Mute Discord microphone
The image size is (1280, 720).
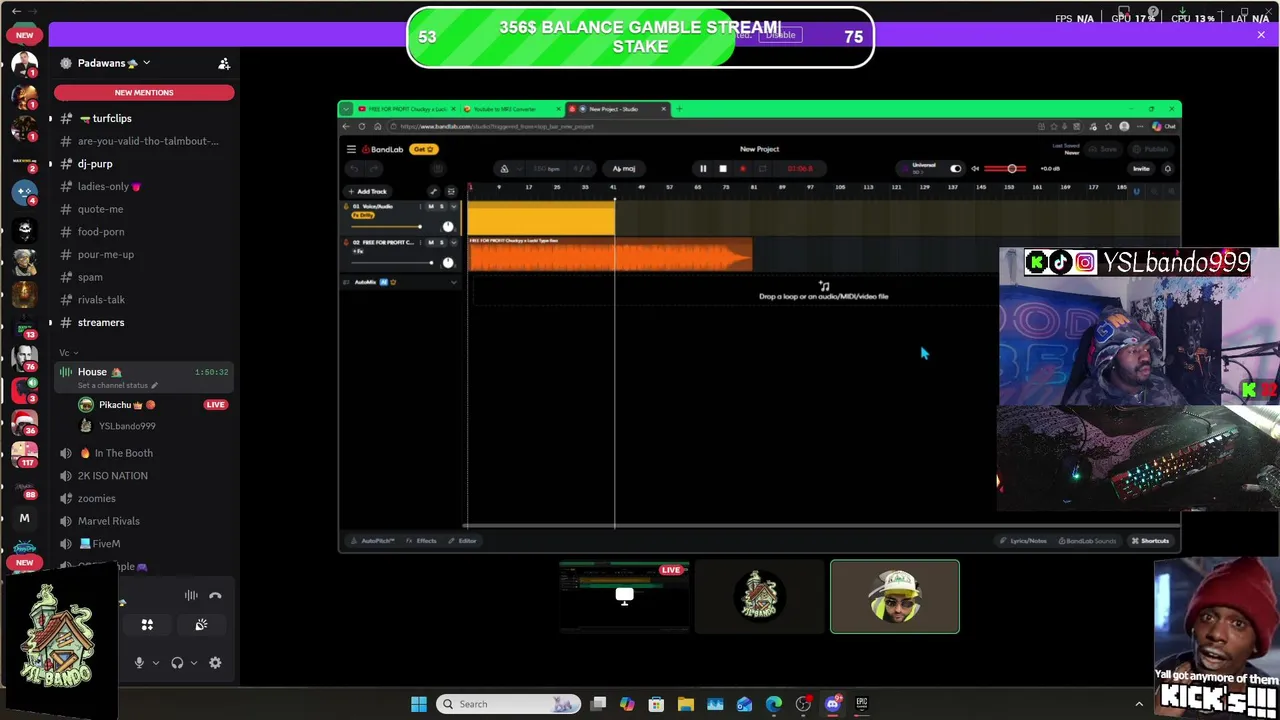(139, 662)
